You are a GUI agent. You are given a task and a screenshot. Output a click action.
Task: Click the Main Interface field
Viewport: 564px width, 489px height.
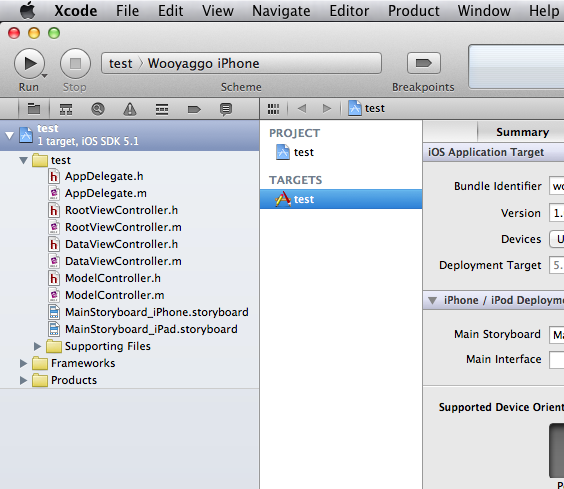(x=556, y=359)
